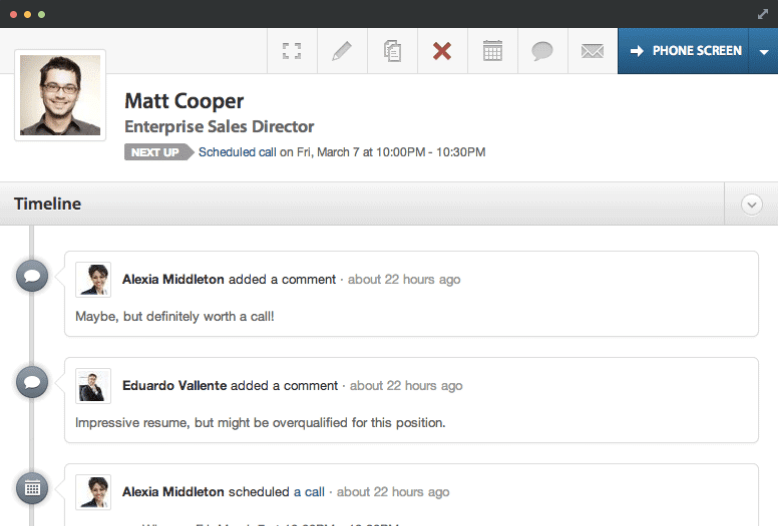
Task: Collapse the Timeline section chevron
Action: (752, 204)
